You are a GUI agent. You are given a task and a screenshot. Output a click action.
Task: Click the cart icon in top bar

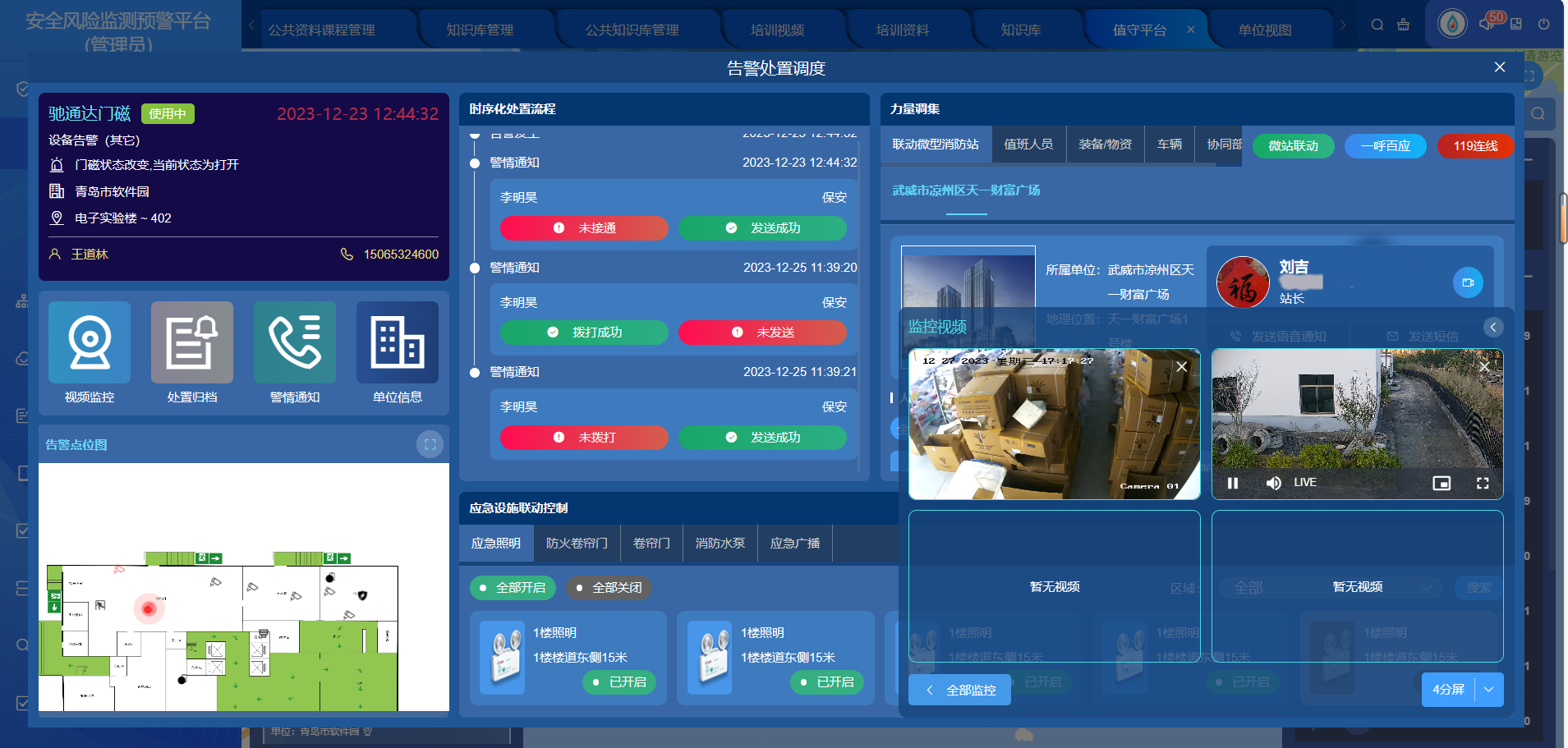click(1403, 25)
